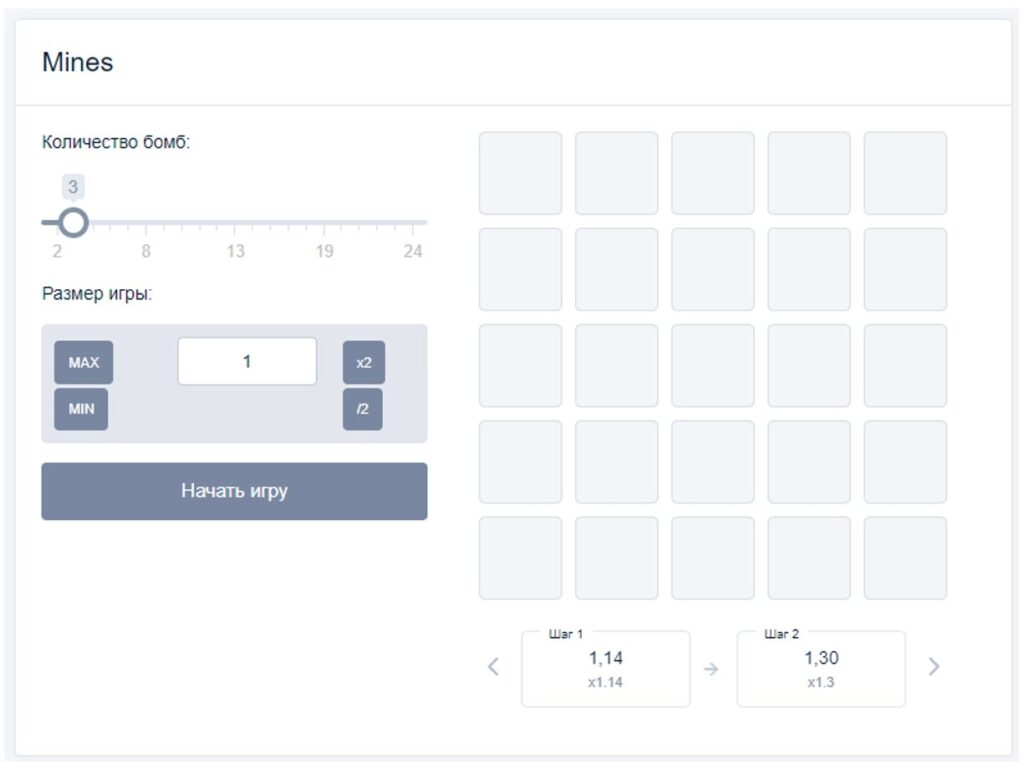Click the MIN bet button

tap(81, 409)
